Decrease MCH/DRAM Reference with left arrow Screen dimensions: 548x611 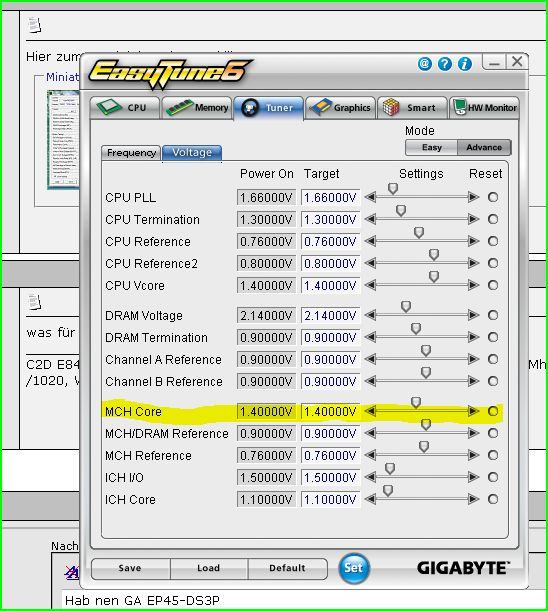tap(370, 433)
